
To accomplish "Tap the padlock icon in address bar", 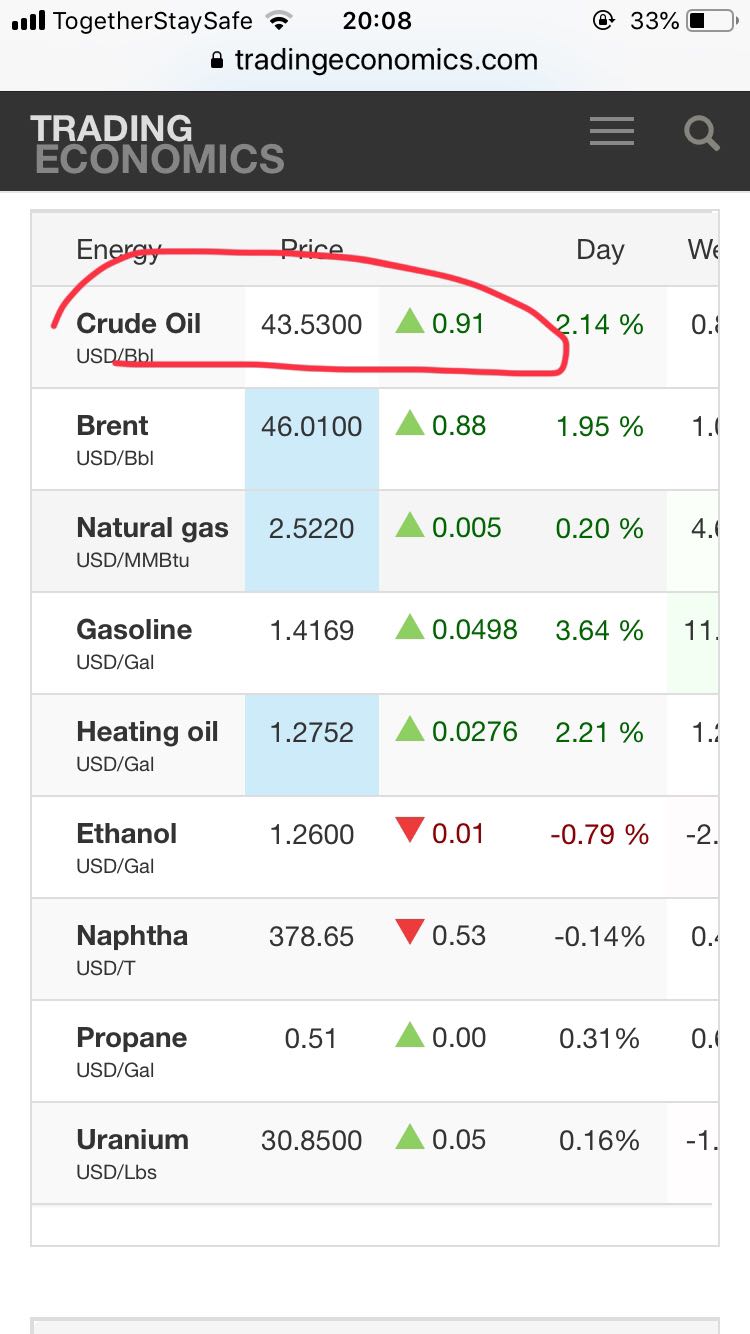I will pos(217,61).
